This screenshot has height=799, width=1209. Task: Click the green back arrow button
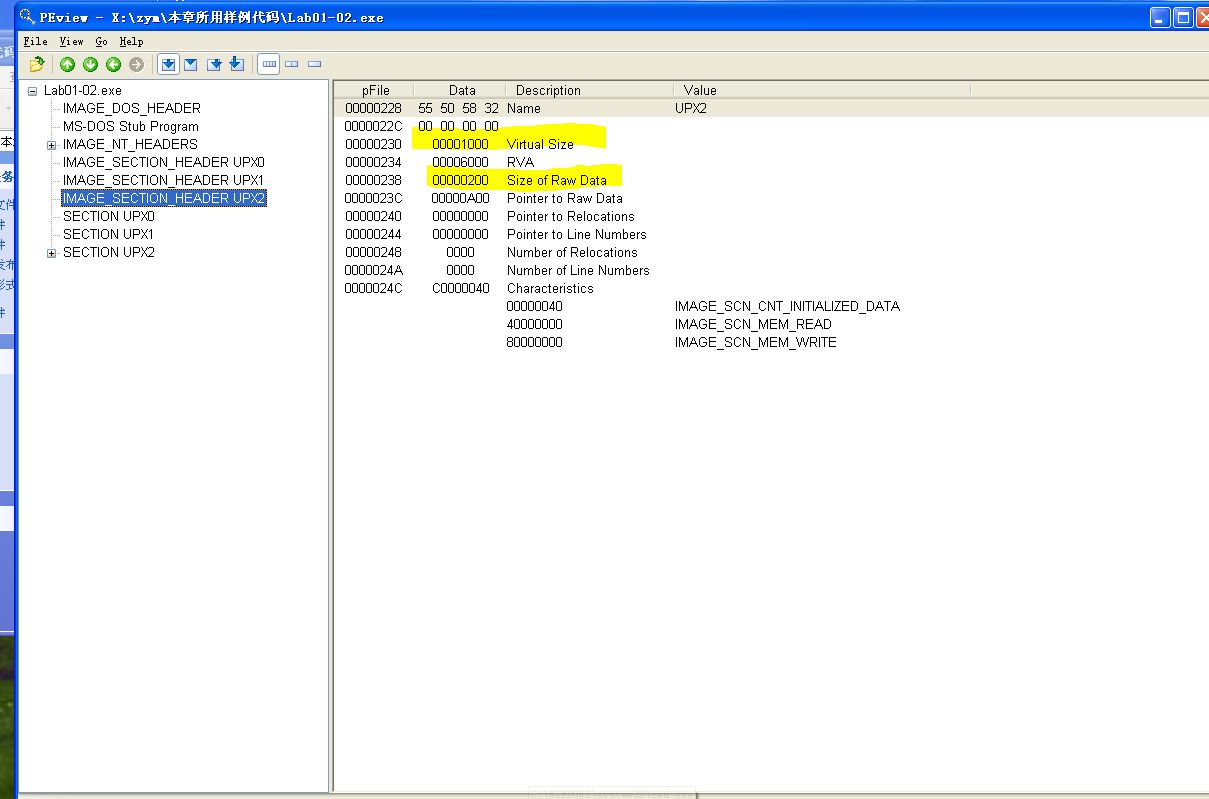tap(113, 65)
